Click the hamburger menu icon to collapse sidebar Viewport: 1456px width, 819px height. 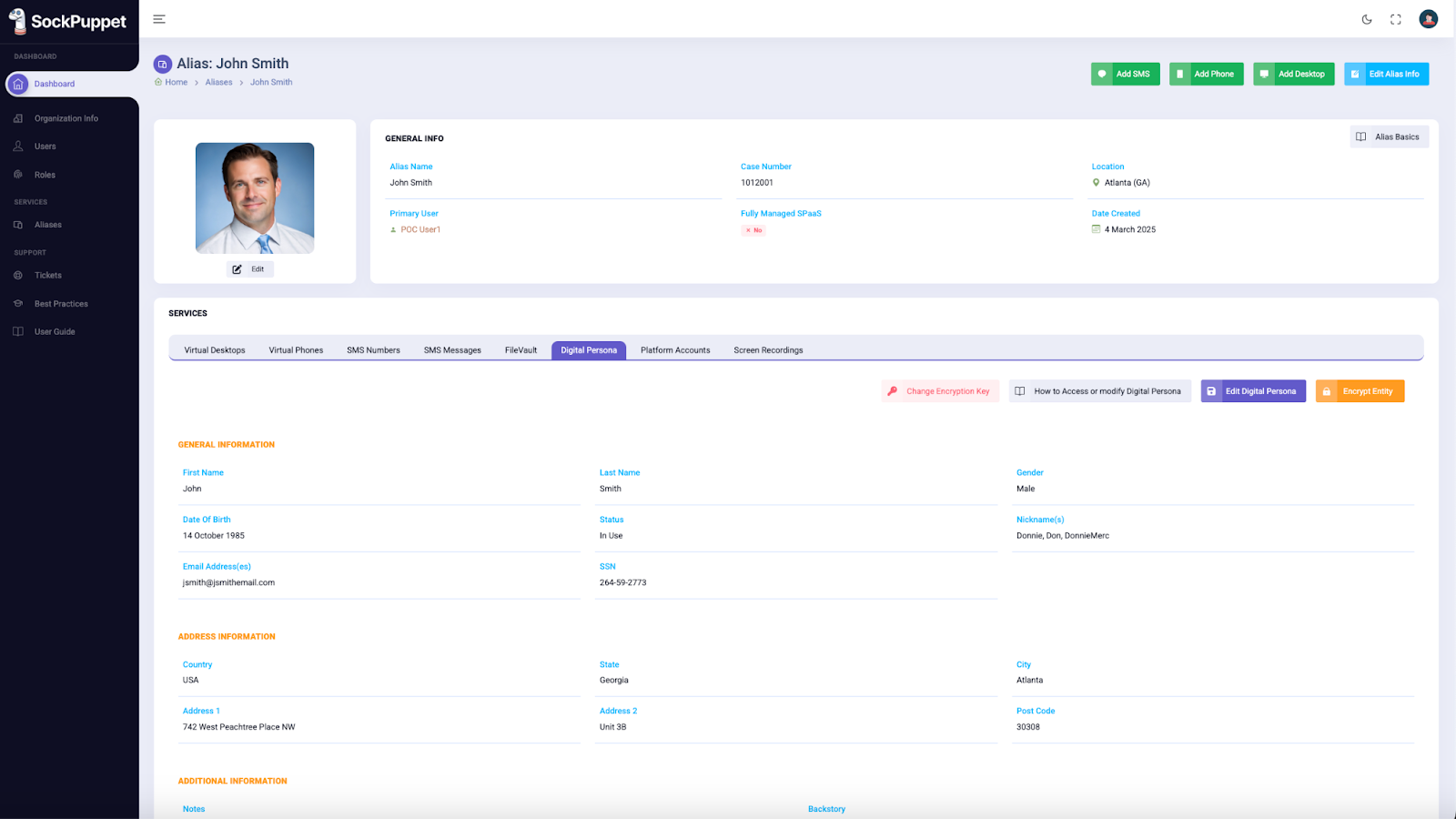159,19
